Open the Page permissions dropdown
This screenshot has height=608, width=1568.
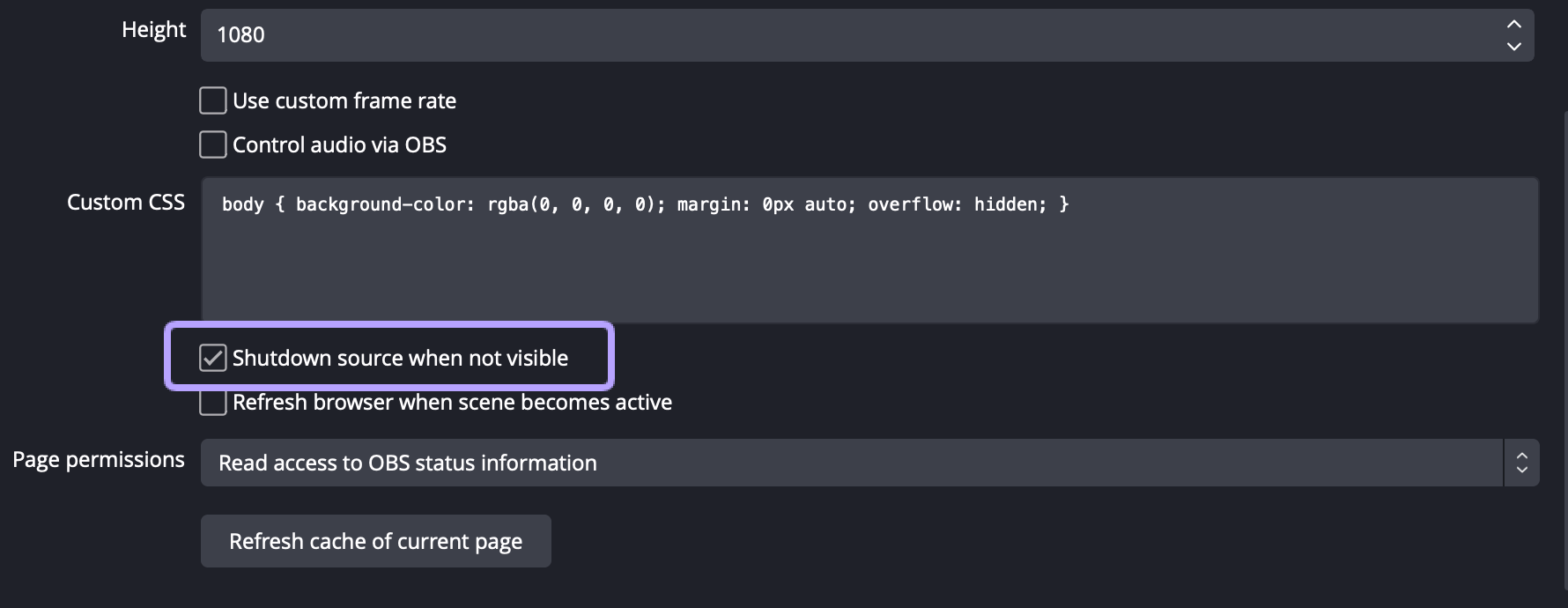(x=851, y=463)
